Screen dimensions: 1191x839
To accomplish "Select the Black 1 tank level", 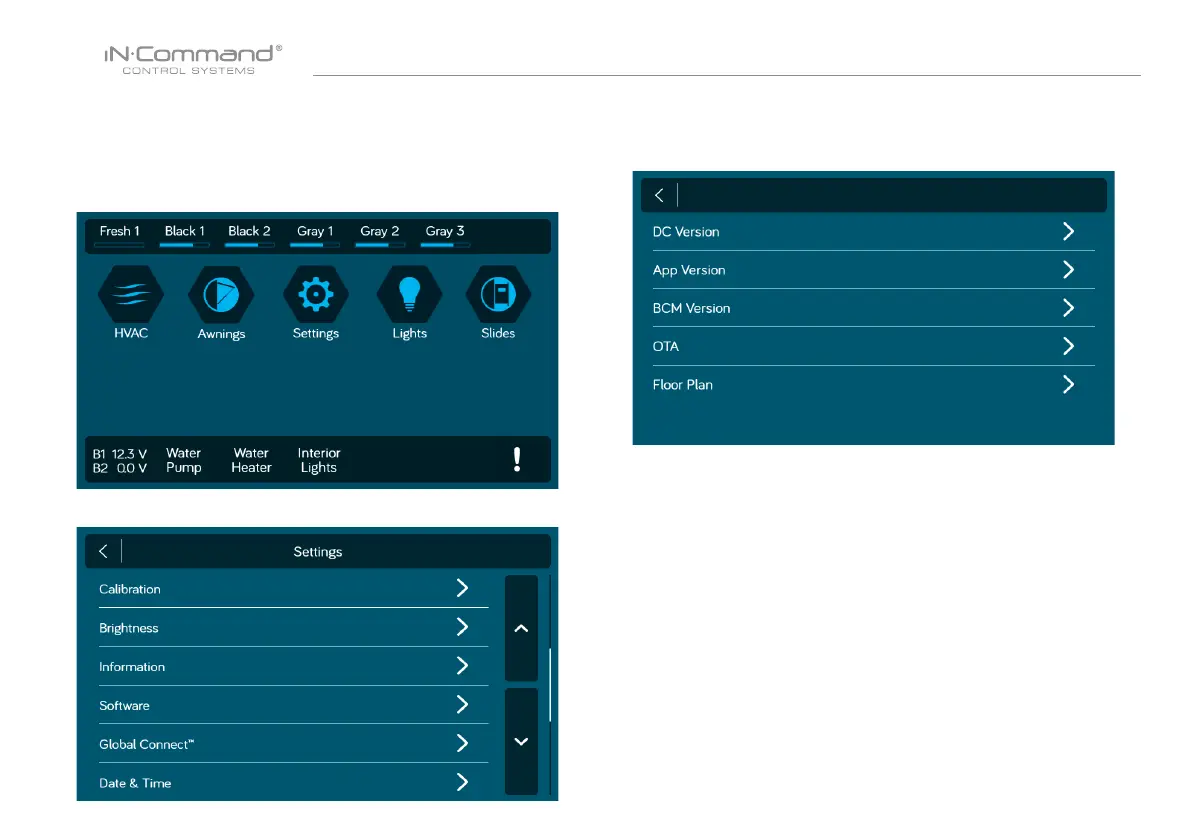I will 185,235.
